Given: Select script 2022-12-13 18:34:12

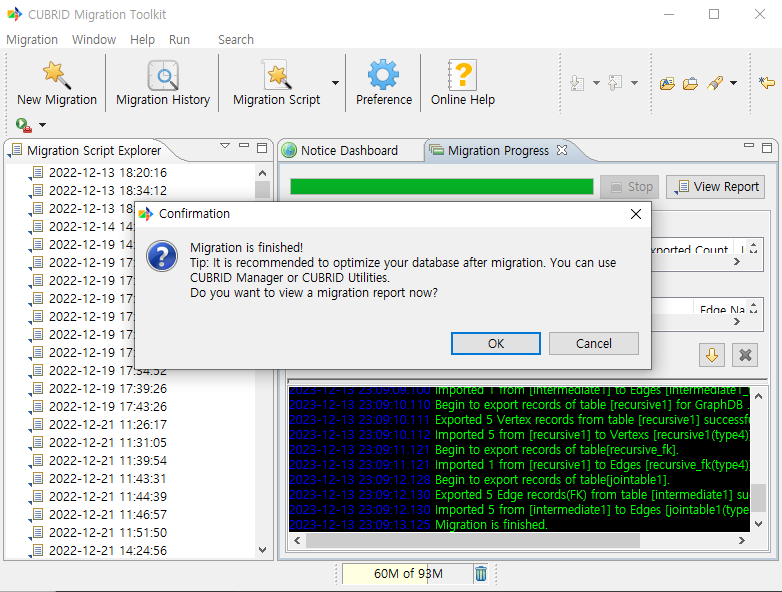Looking at the screenshot, I should (x=108, y=191).
